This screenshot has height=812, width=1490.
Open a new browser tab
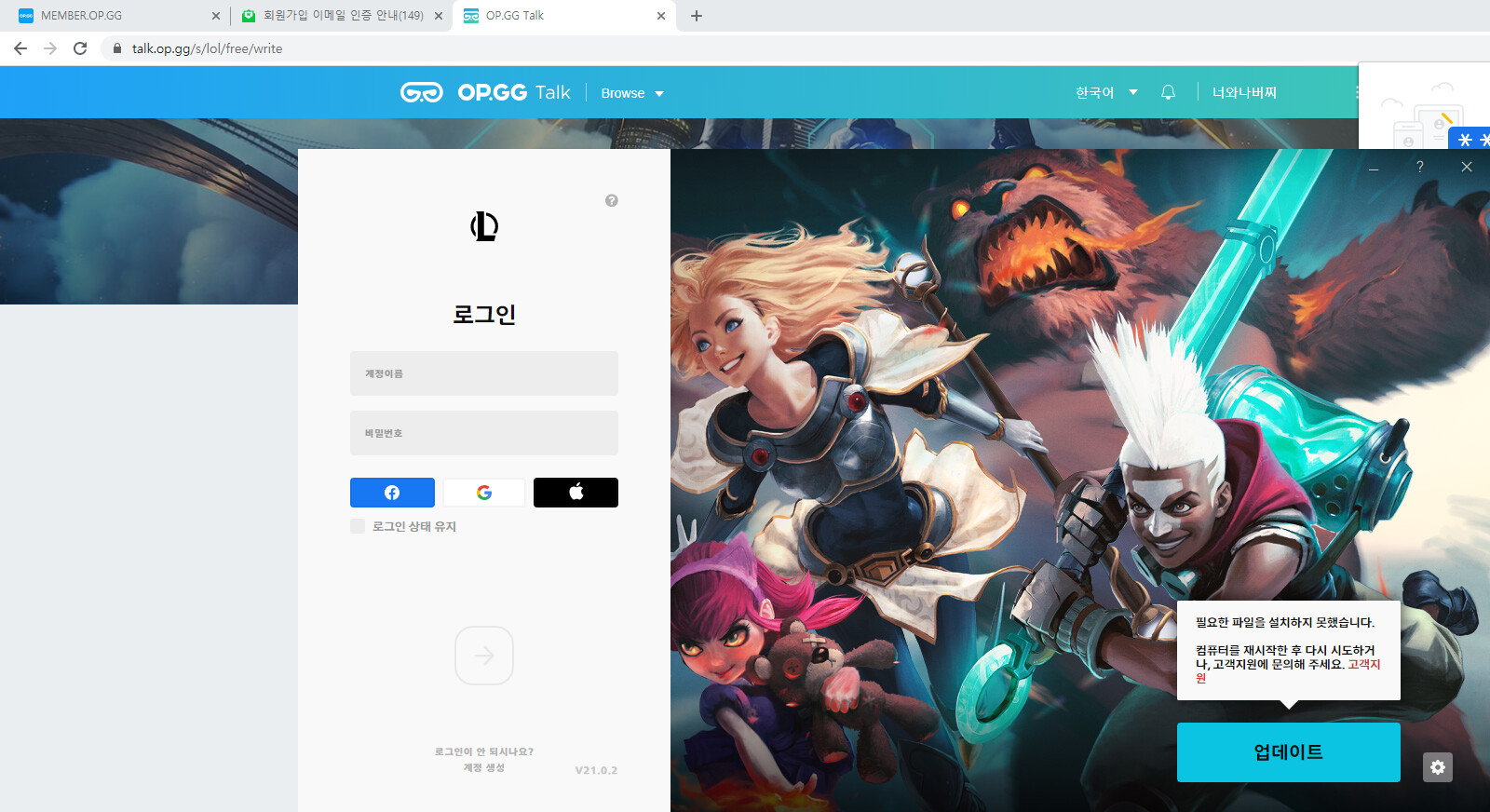tap(696, 16)
